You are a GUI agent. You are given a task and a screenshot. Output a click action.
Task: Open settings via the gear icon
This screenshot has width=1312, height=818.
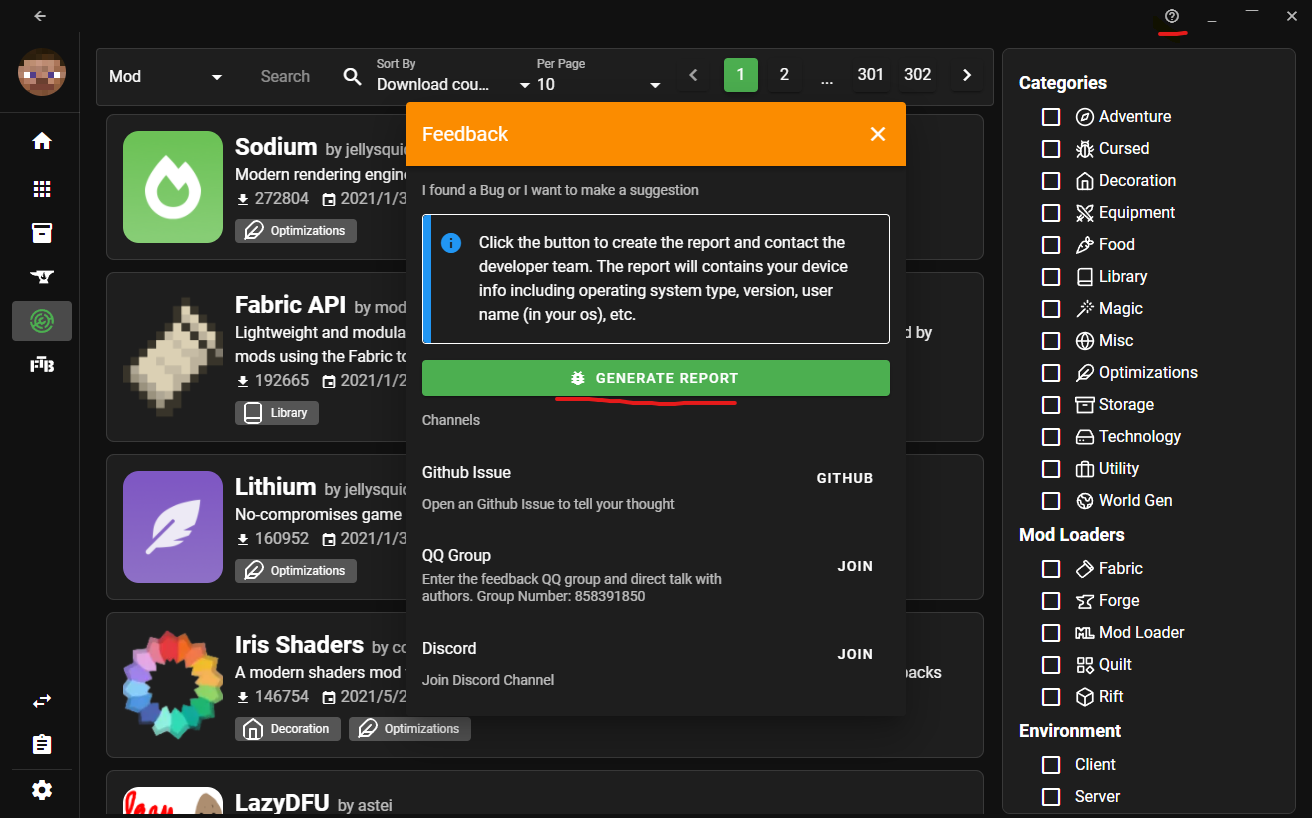click(x=41, y=790)
